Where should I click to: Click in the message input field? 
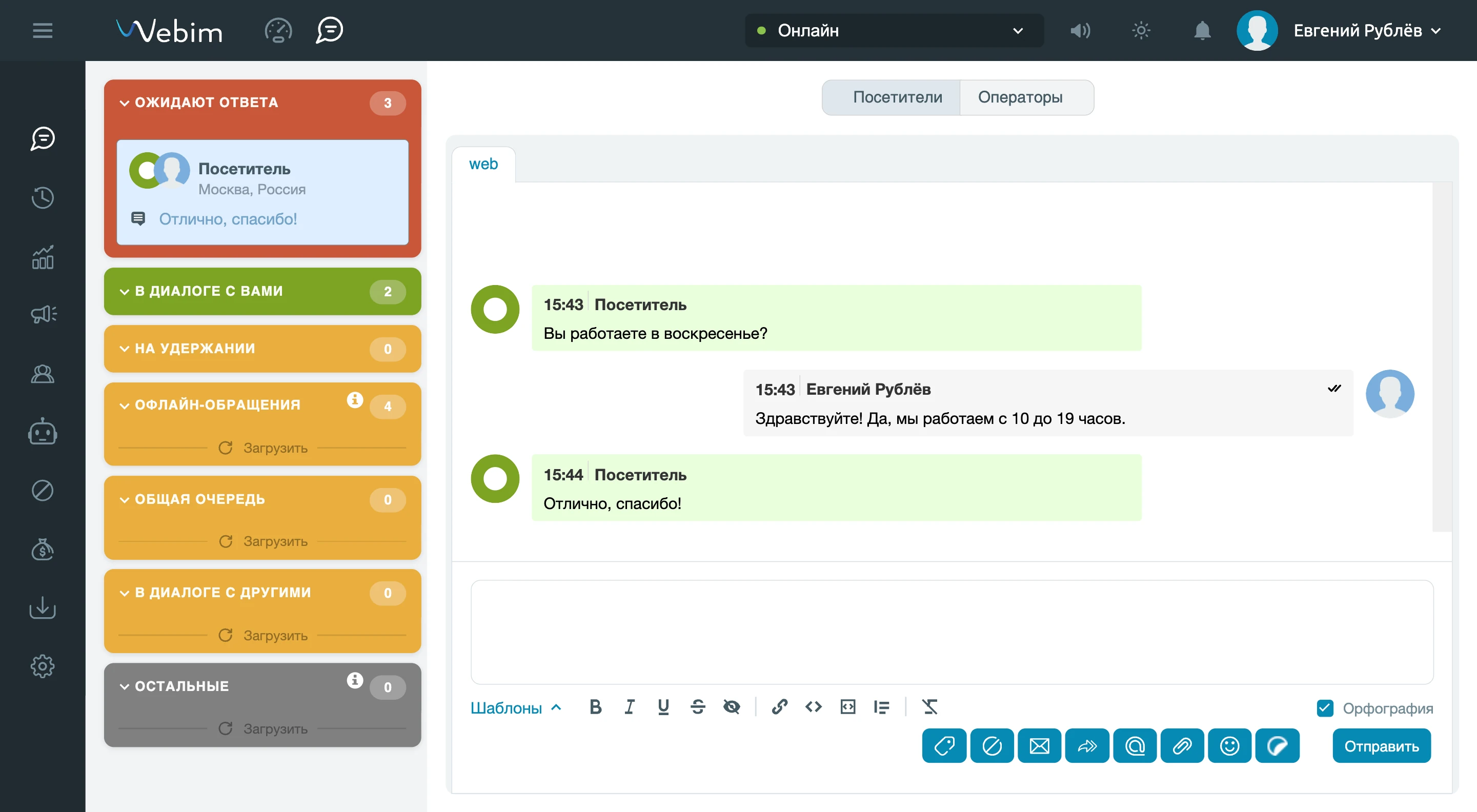[952, 632]
